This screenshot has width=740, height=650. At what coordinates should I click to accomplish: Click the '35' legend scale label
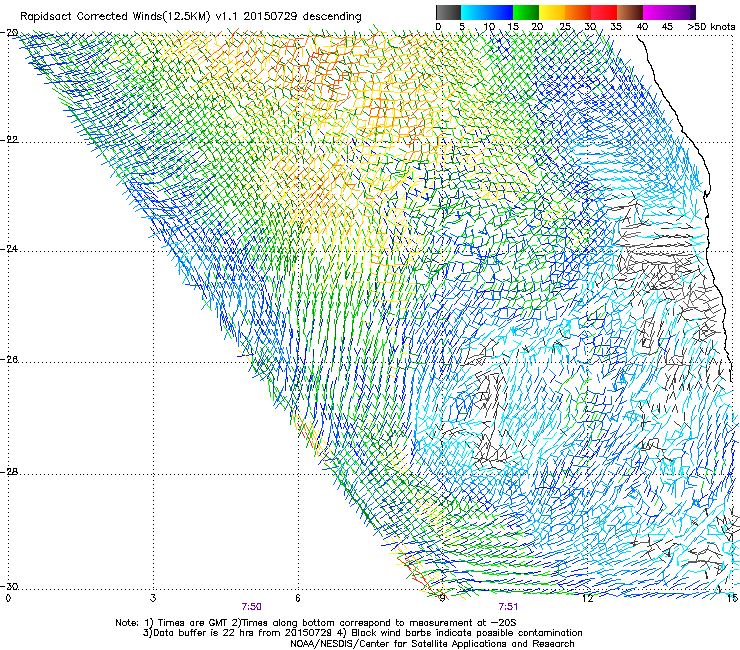[616, 27]
